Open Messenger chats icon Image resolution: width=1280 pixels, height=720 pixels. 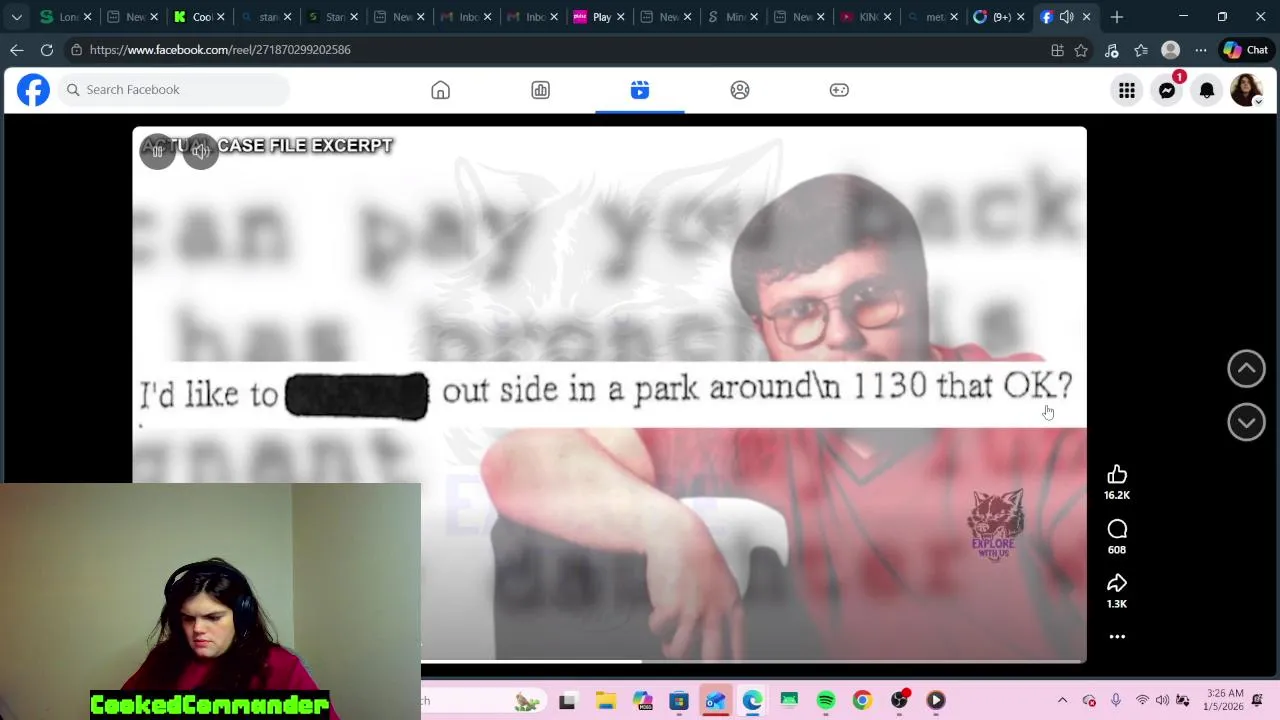[x=1167, y=91]
